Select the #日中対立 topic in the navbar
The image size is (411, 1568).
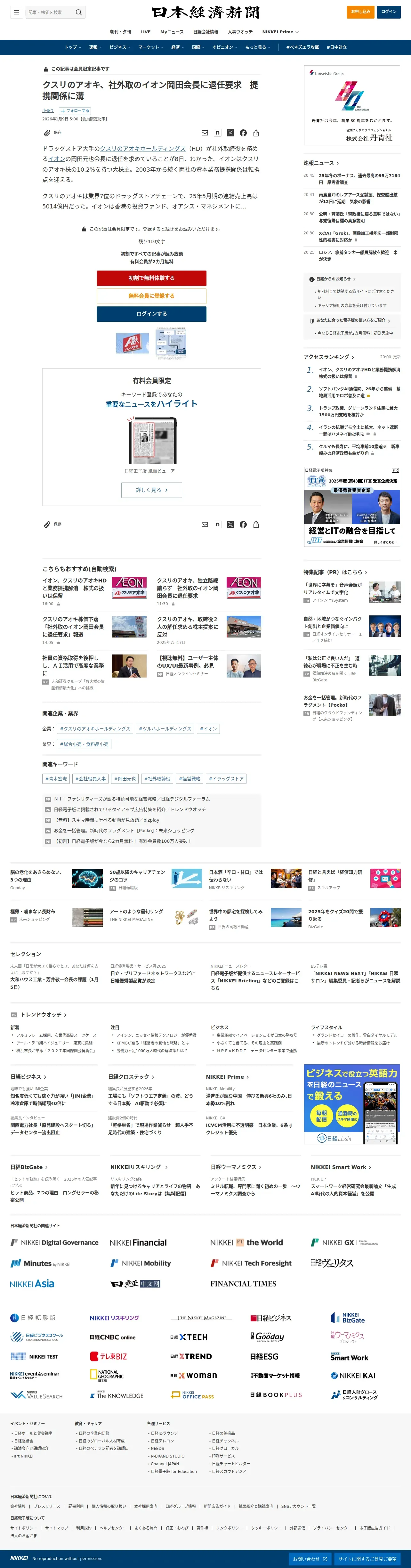coord(337,47)
